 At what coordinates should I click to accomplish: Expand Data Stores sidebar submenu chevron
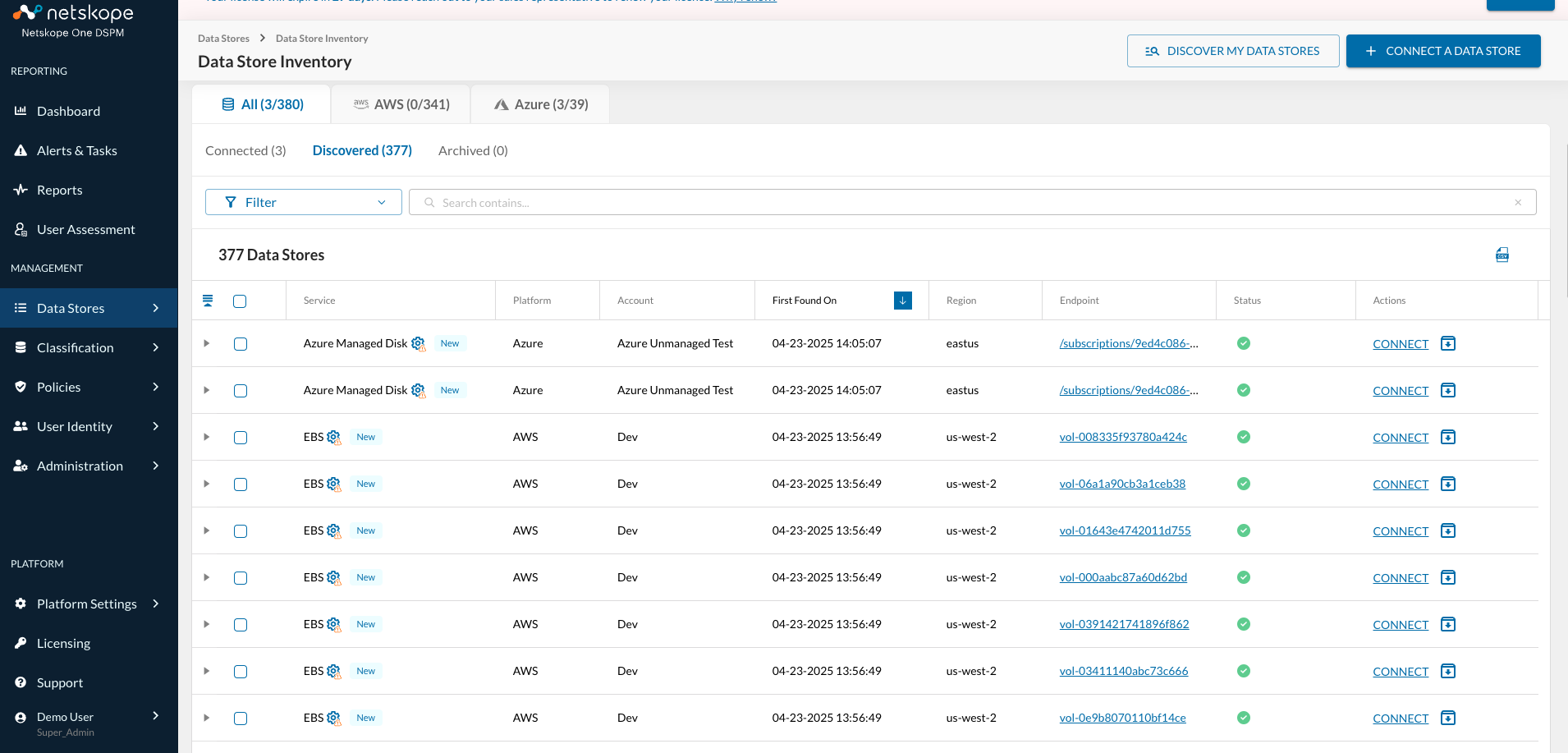pos(156,308)
